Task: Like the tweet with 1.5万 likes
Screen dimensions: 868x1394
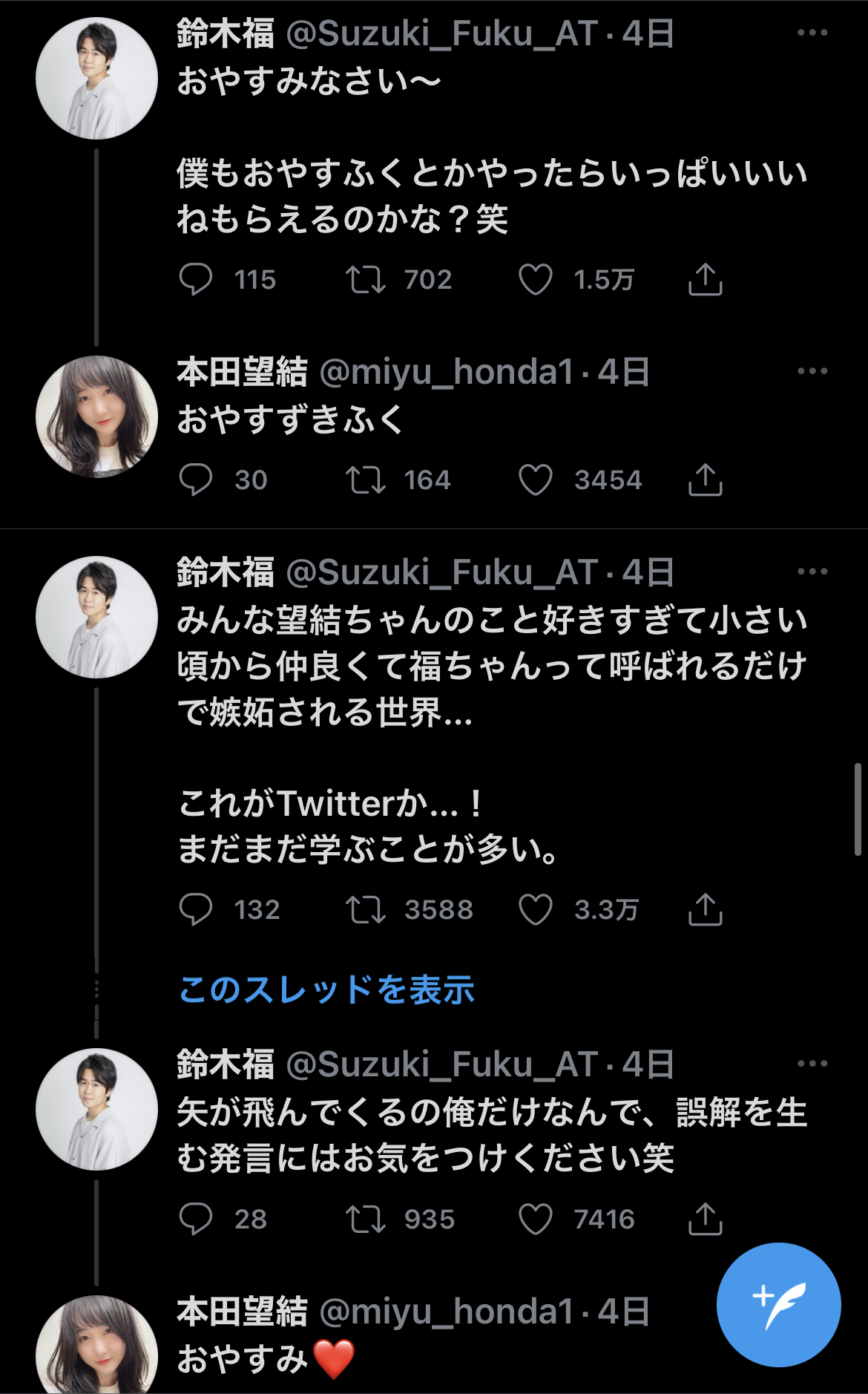Action: click(x=535, y=280)
